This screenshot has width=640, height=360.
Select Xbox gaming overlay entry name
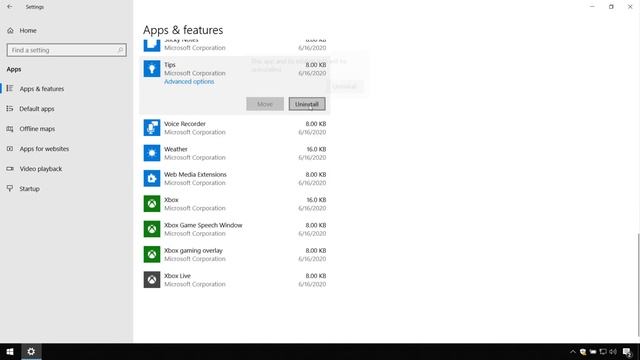pos(193,250)
